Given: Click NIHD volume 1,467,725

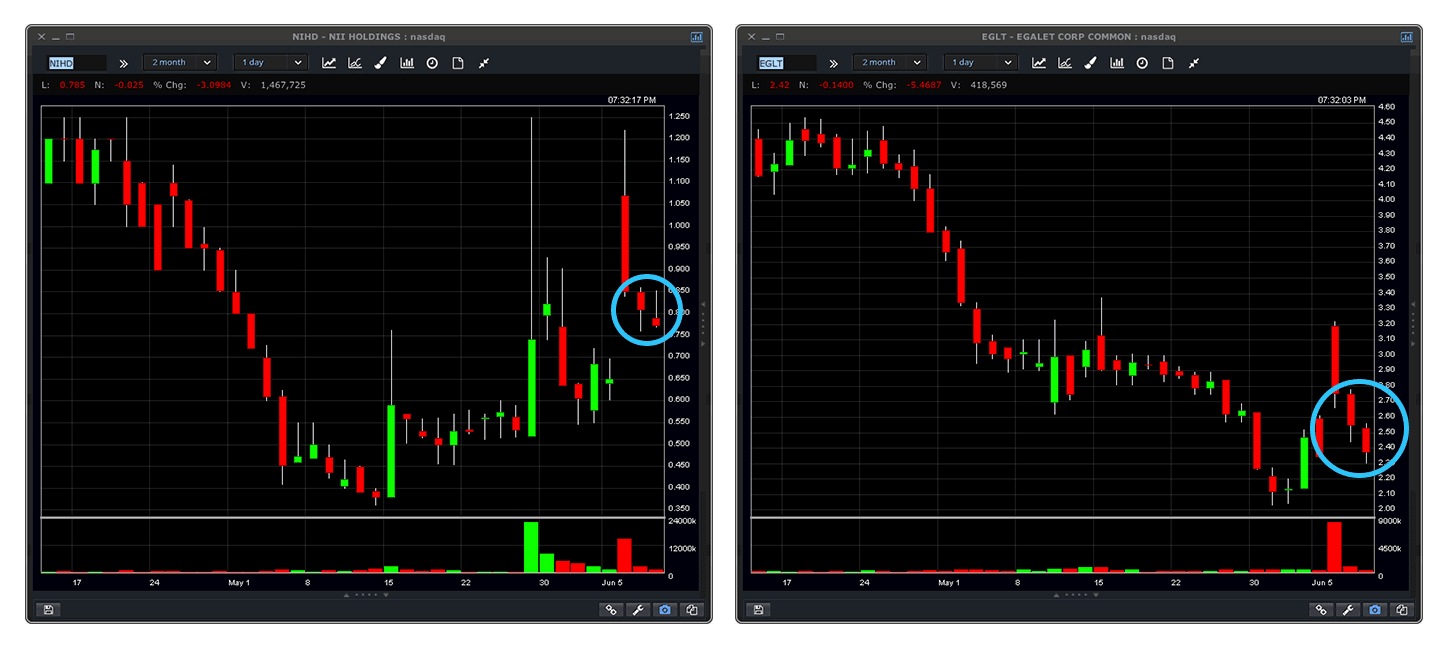Looking at the screenshot, I should (283, 85).
